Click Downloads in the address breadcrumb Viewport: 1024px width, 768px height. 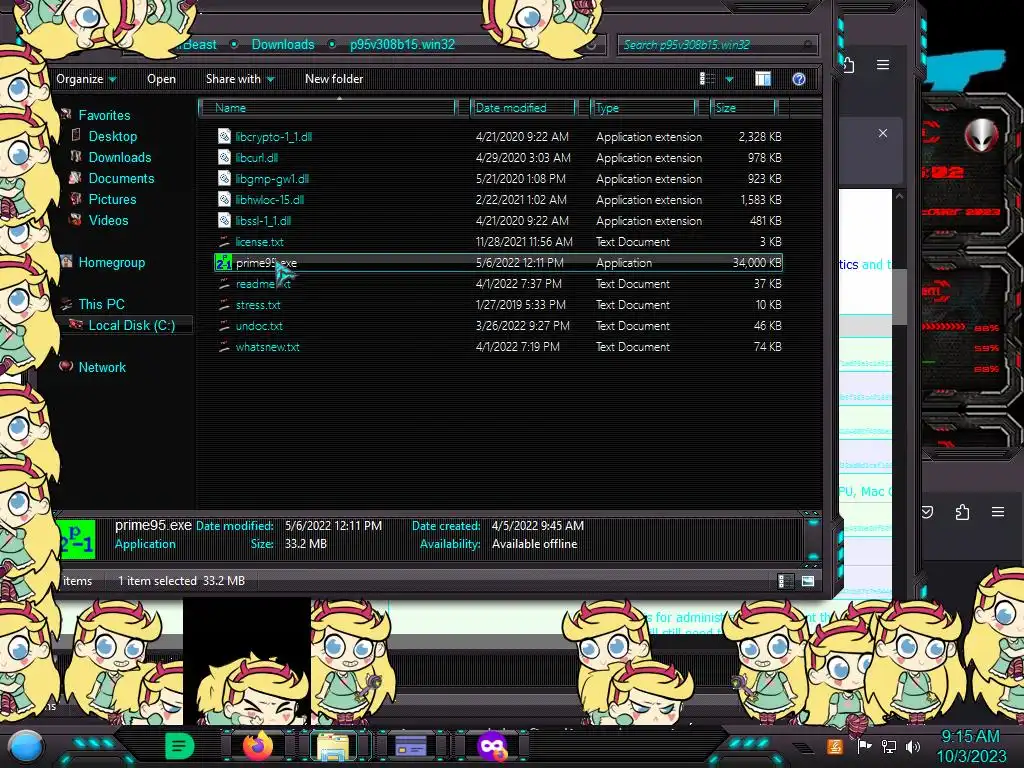[x=283, y=44]
